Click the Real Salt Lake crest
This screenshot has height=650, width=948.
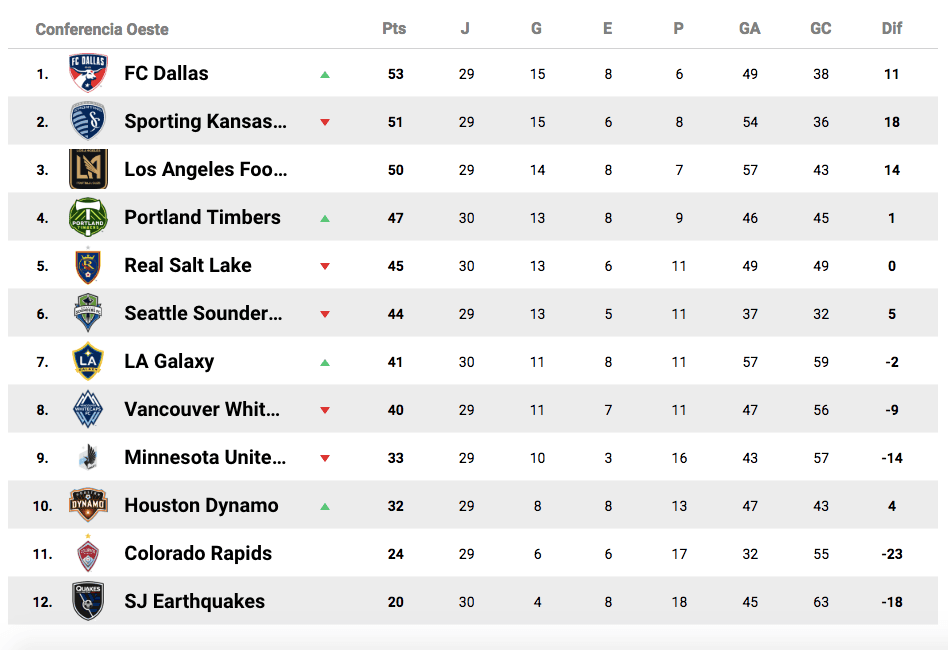(x=88, y=265)
